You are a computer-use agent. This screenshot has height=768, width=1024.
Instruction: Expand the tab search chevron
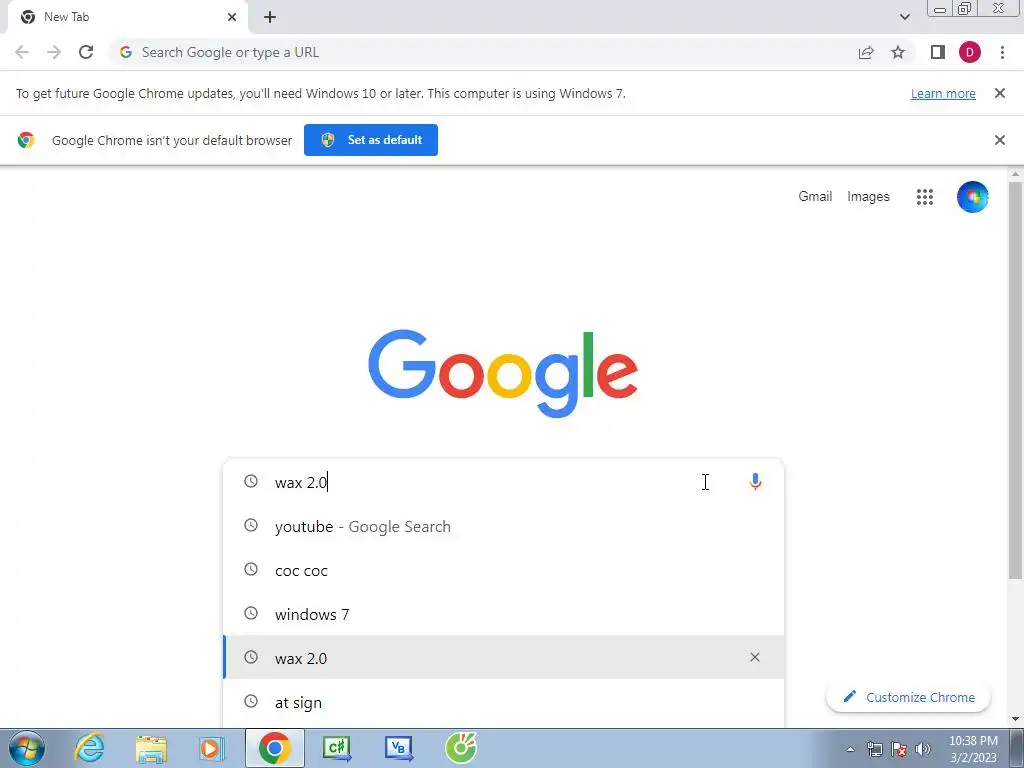click(904, 17)
